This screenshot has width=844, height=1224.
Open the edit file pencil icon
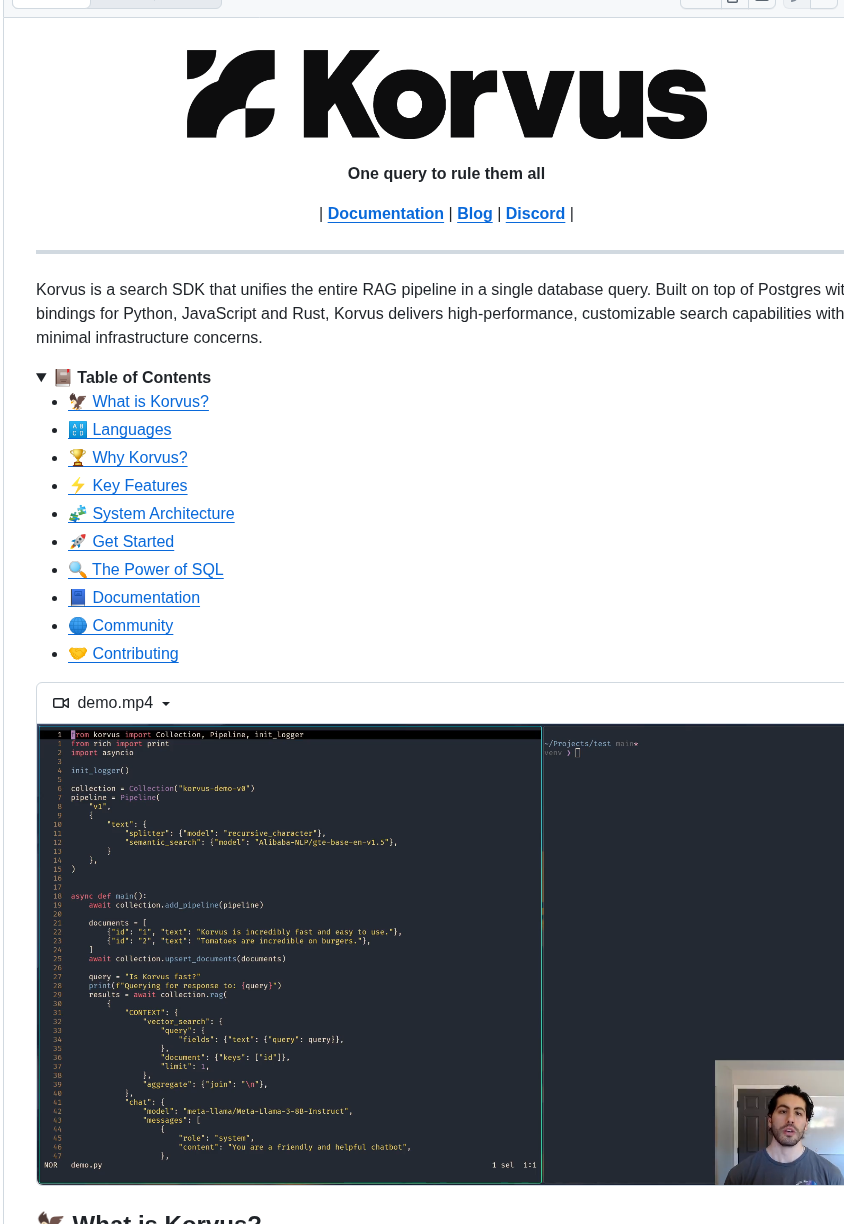795,3
